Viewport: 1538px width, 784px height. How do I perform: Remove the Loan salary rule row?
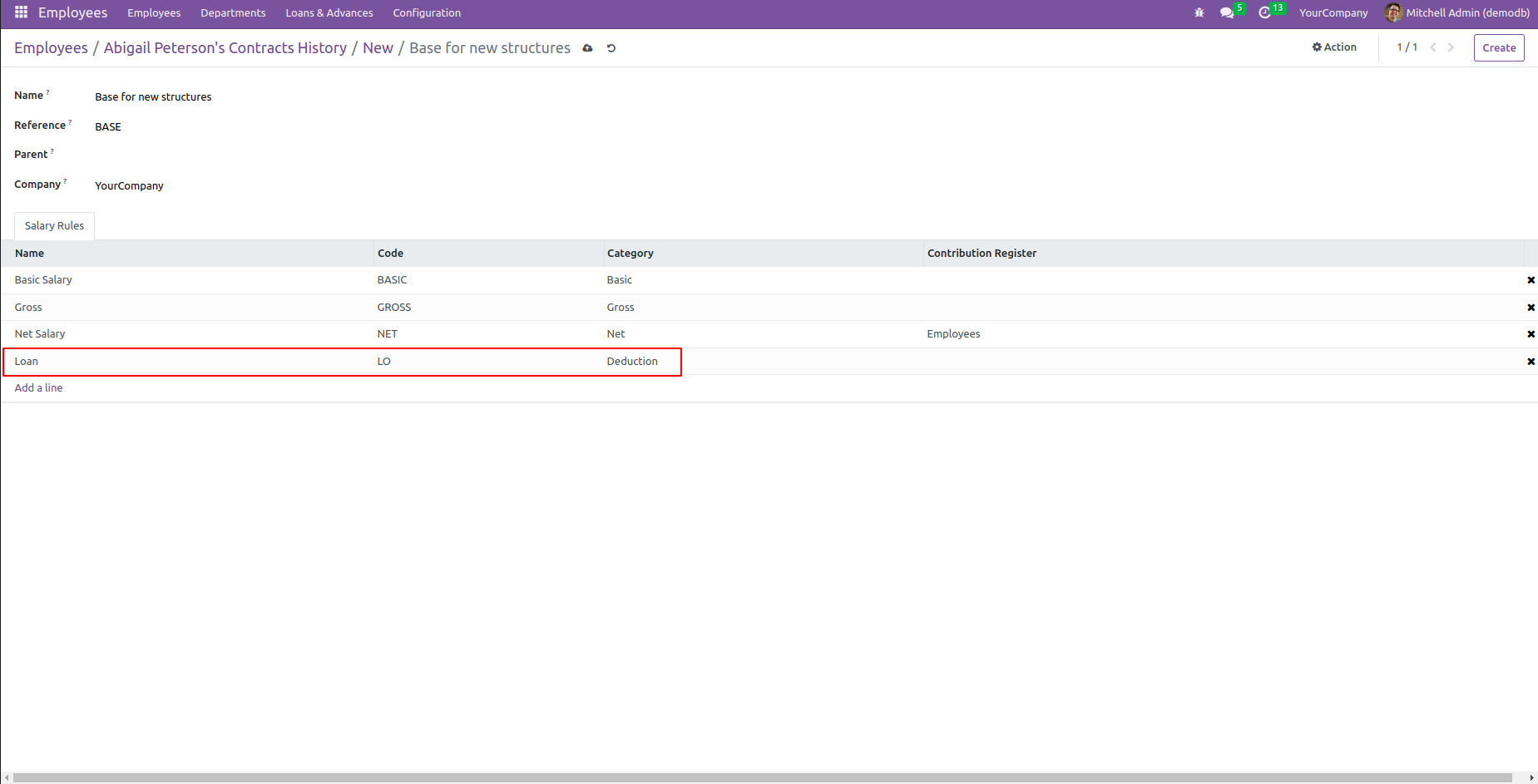pos(1531,362)
